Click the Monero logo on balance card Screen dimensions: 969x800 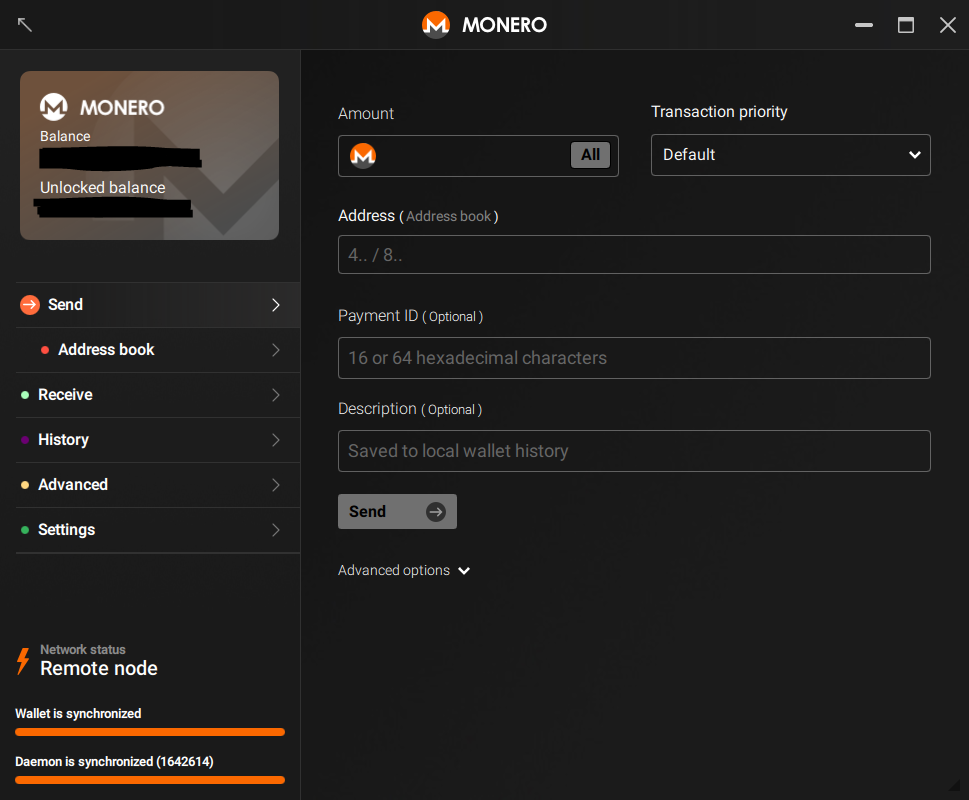tap(54, 107)
